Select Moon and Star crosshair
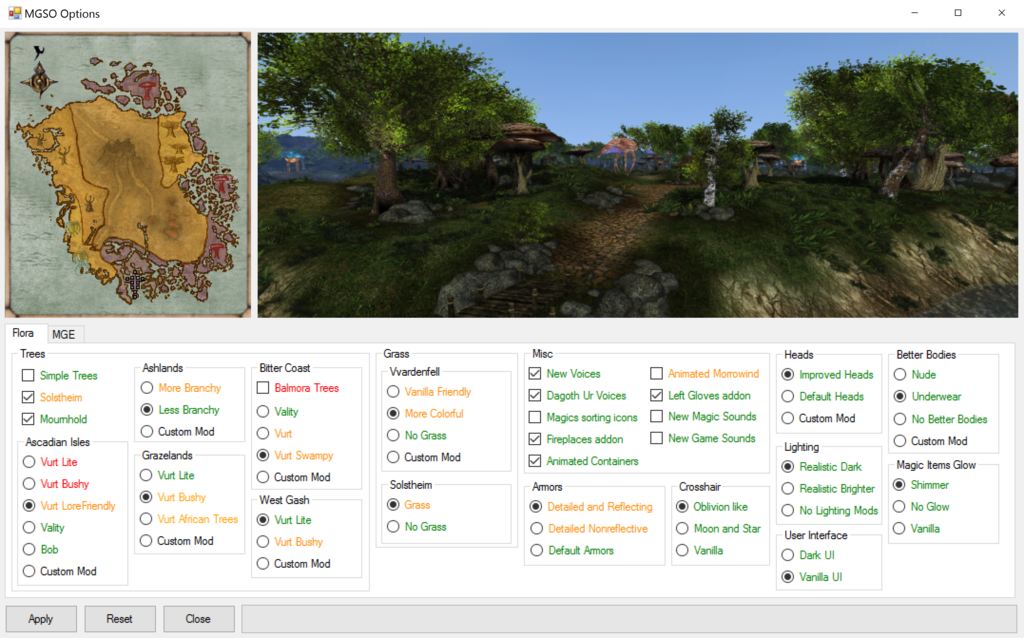Viewport: 1024px width, 638px height. coord(683,529)
